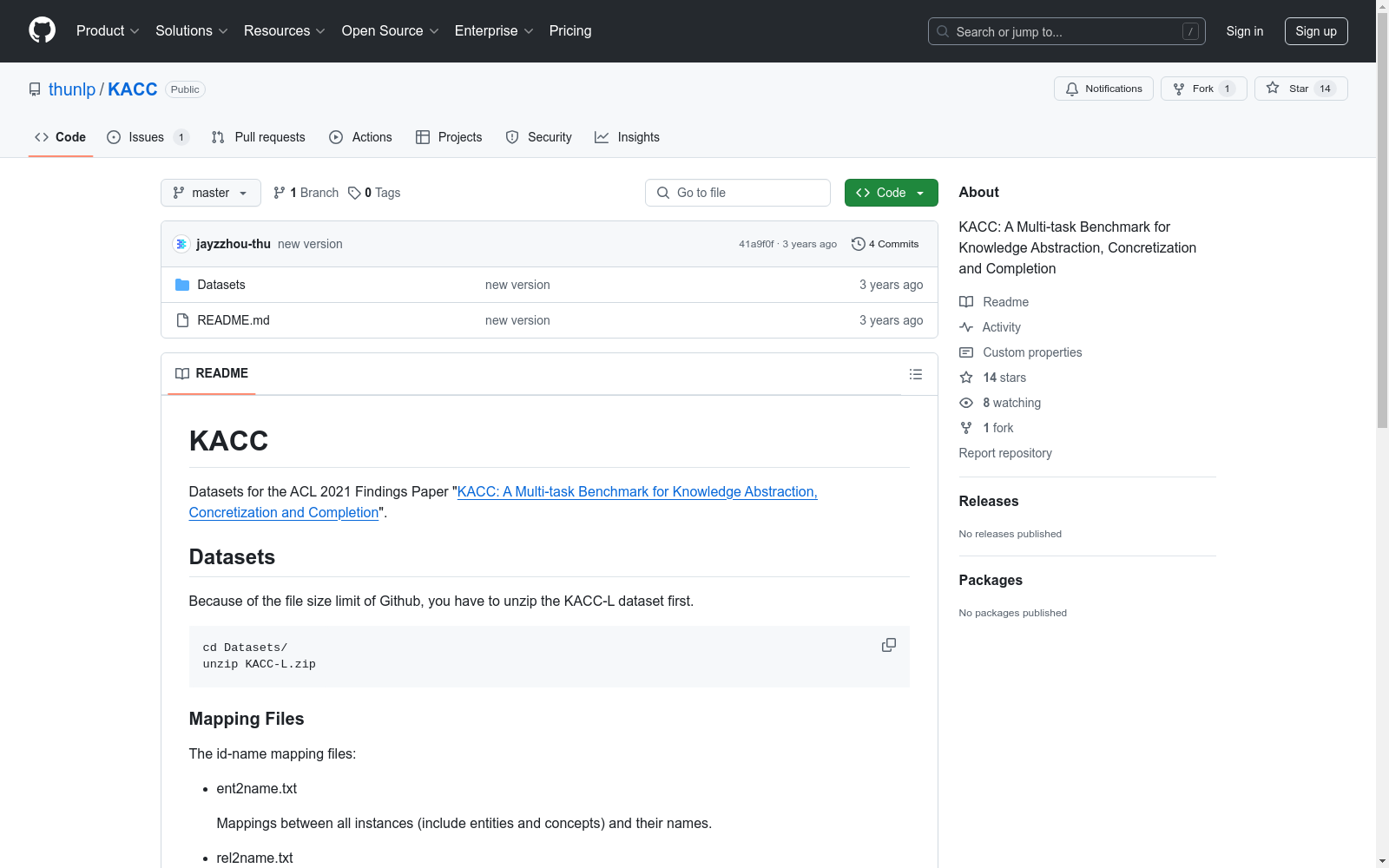Expand the Solutions menu
The width and height of the screenshot is (1389, 868).
192,31
